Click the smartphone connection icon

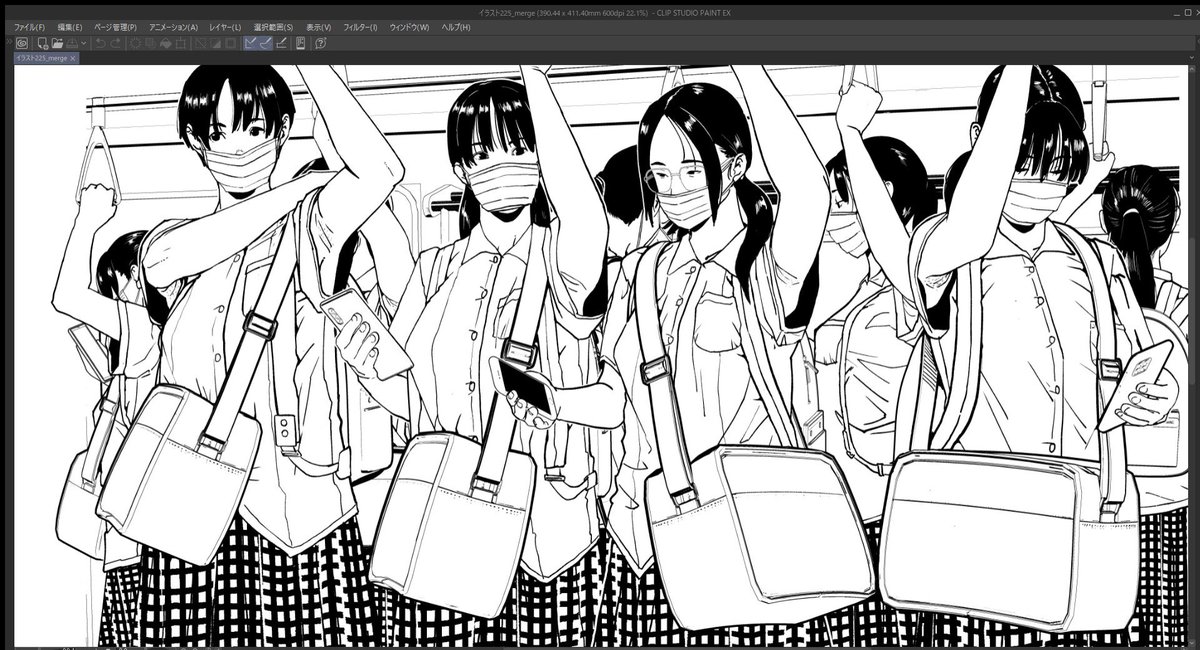(301, 43)
